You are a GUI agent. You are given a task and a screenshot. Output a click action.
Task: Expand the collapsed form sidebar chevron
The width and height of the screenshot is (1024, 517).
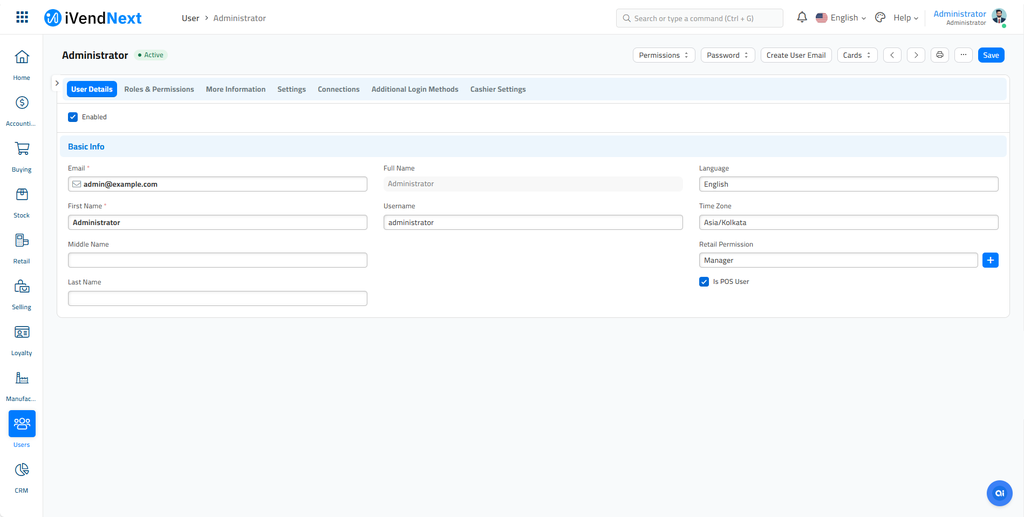[57, 83]
